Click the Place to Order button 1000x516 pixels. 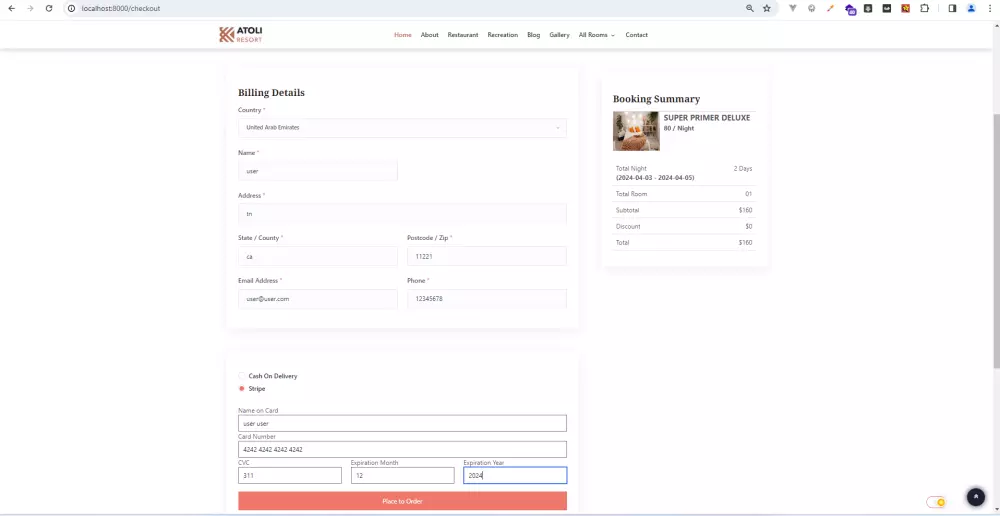pyautogui.click(x=402, y=501)
